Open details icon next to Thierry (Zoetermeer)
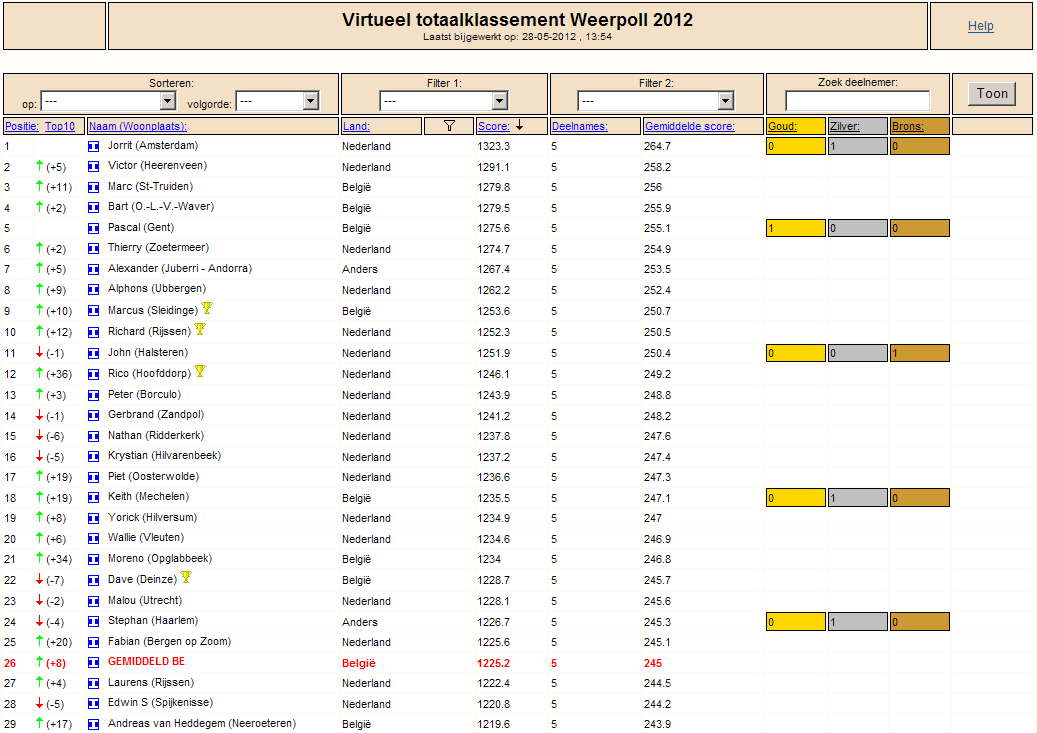This screenshot has width=1037, height=733. click(x=93, y=249)
